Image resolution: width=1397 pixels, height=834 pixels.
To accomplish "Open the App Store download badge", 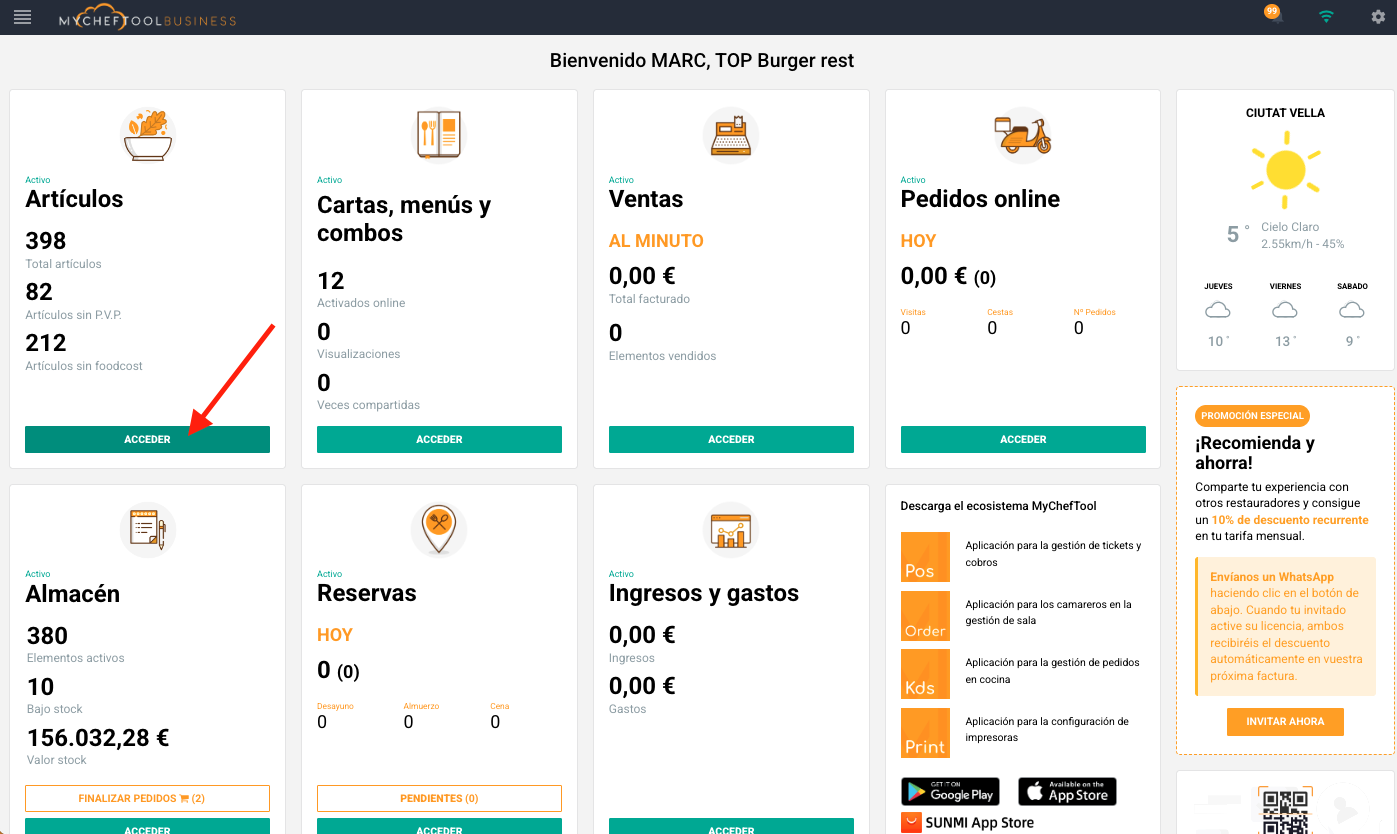I will pyautogui.click(x=1067, y=792).
